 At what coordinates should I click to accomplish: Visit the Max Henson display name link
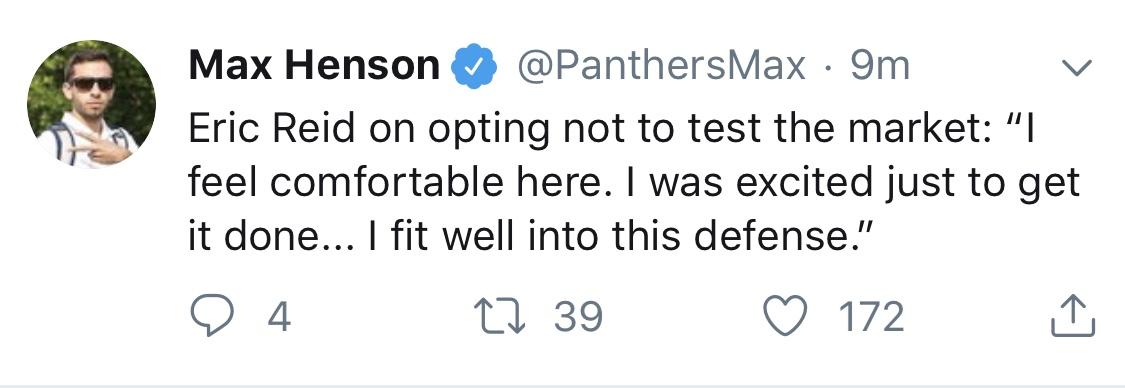[x=314, y=65]
